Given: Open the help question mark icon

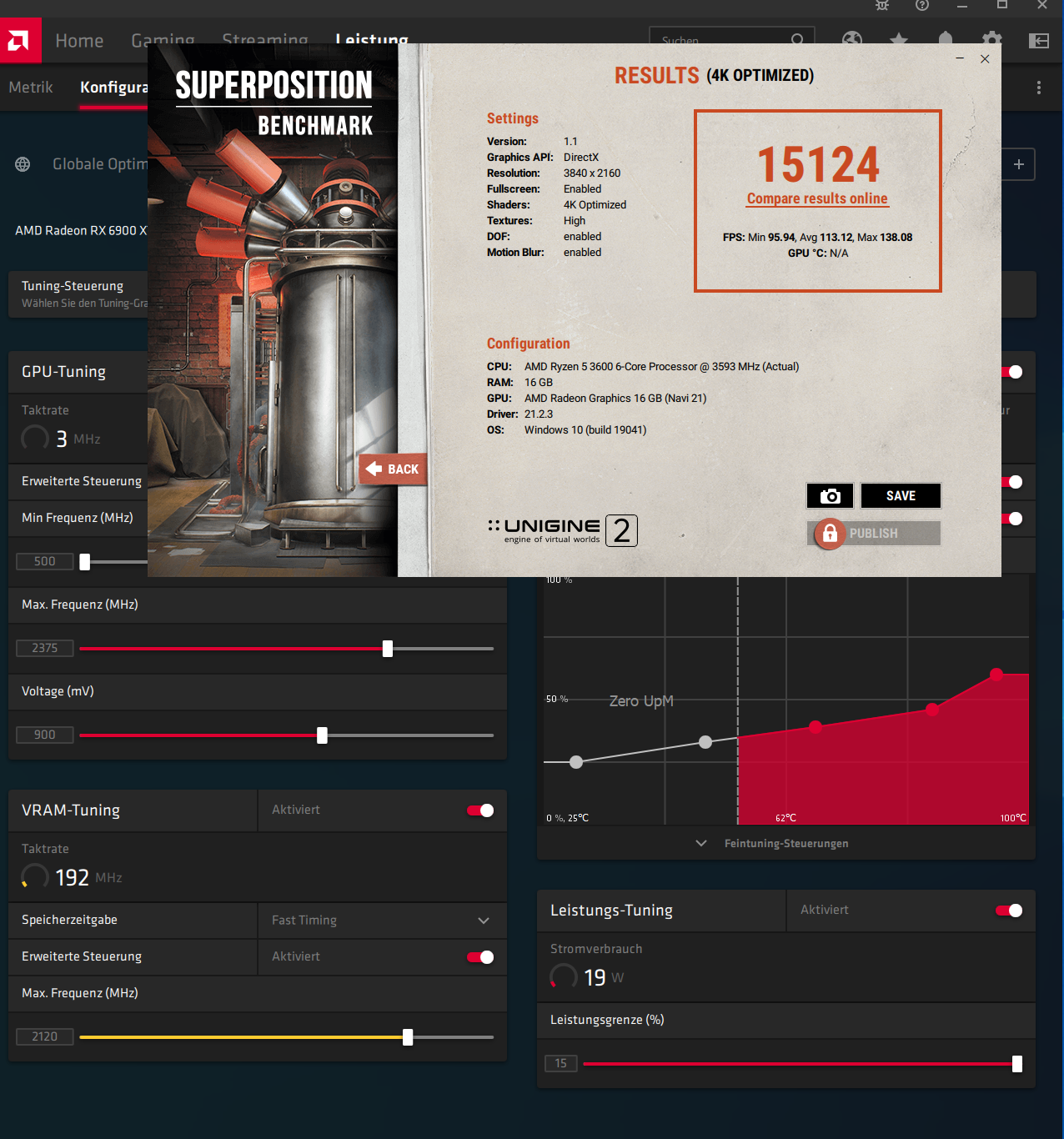Looking at the screenshot, I should click(x=921, y=5).
